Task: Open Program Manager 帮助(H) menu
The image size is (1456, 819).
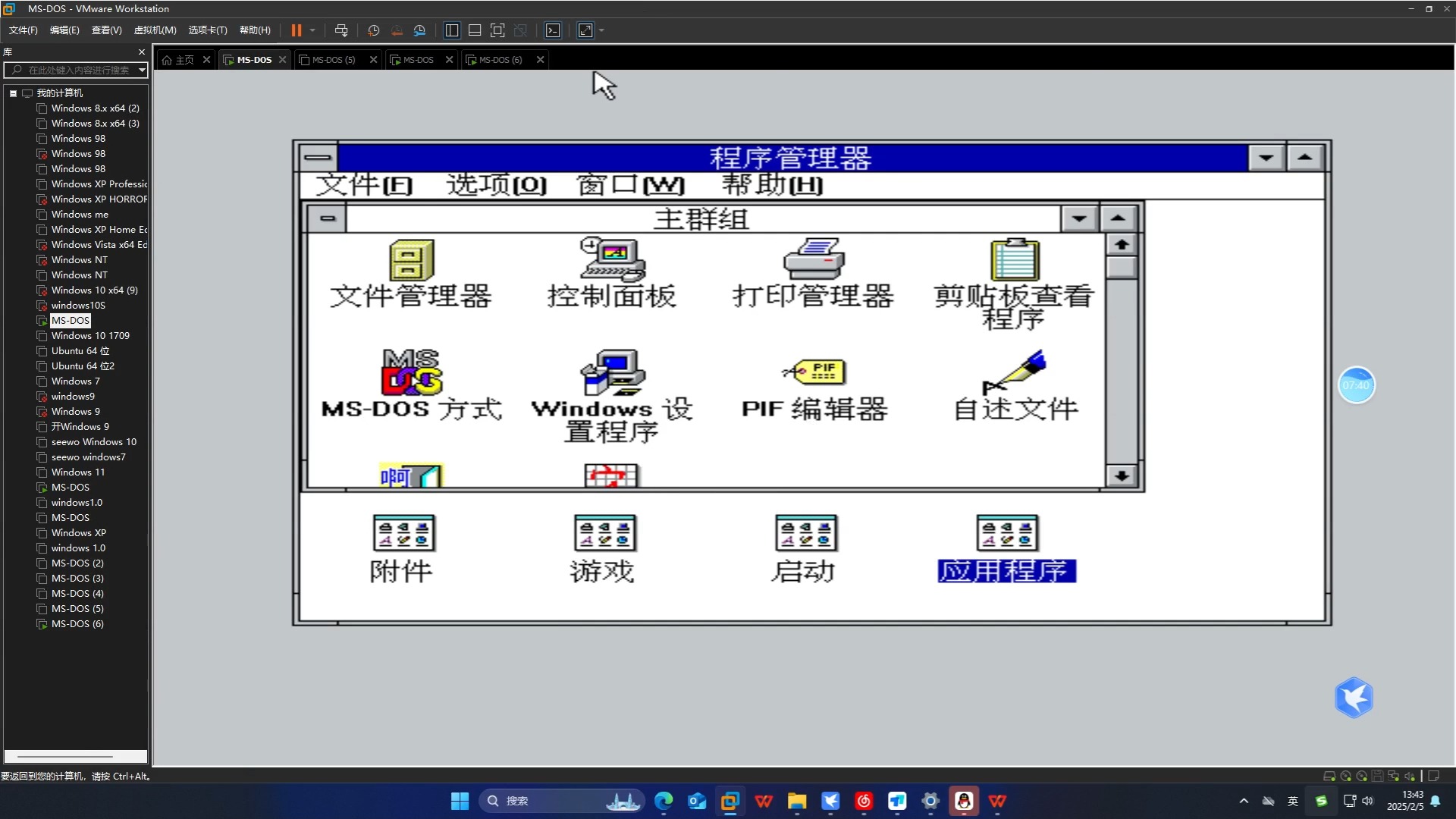Action: pos(772,184)
